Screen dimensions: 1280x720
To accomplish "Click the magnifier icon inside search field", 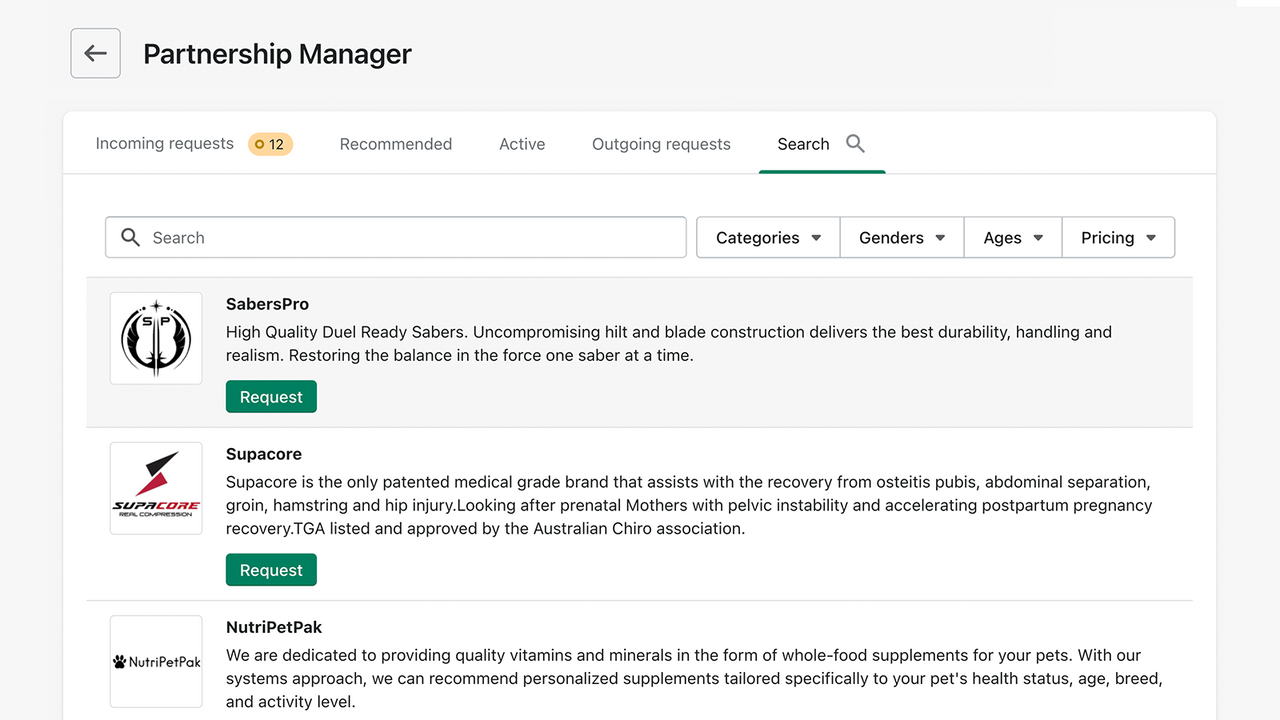I will pos(130,237).
